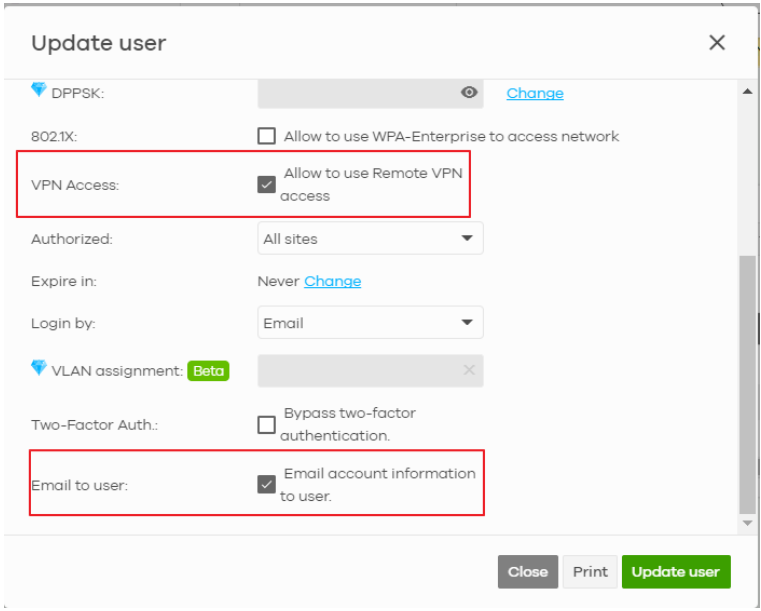
Task: Click the Change link next to DPPSK
Action: 535,93
